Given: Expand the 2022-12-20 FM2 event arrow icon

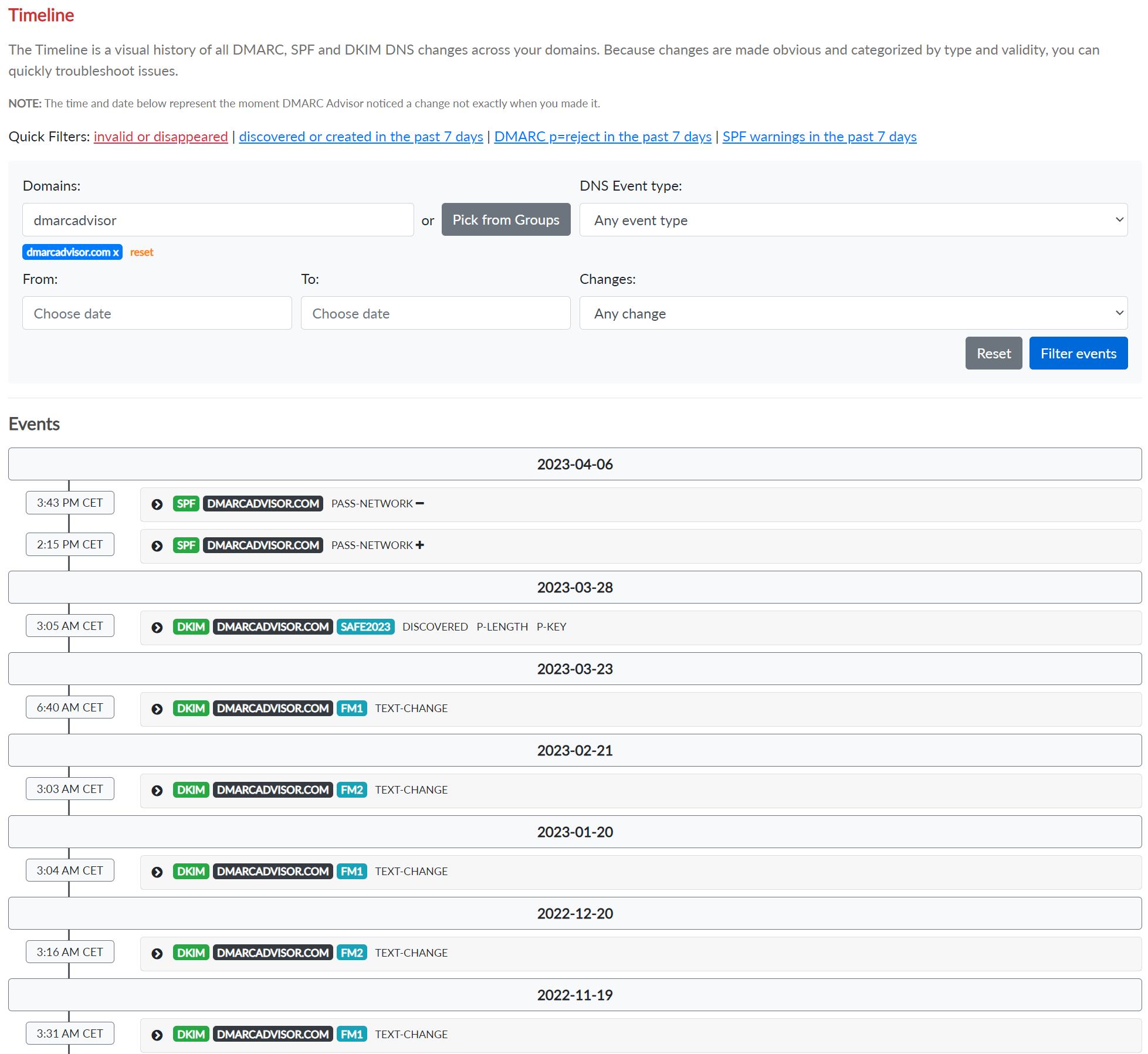Looking at the screenshot, I should pos(157,954).
